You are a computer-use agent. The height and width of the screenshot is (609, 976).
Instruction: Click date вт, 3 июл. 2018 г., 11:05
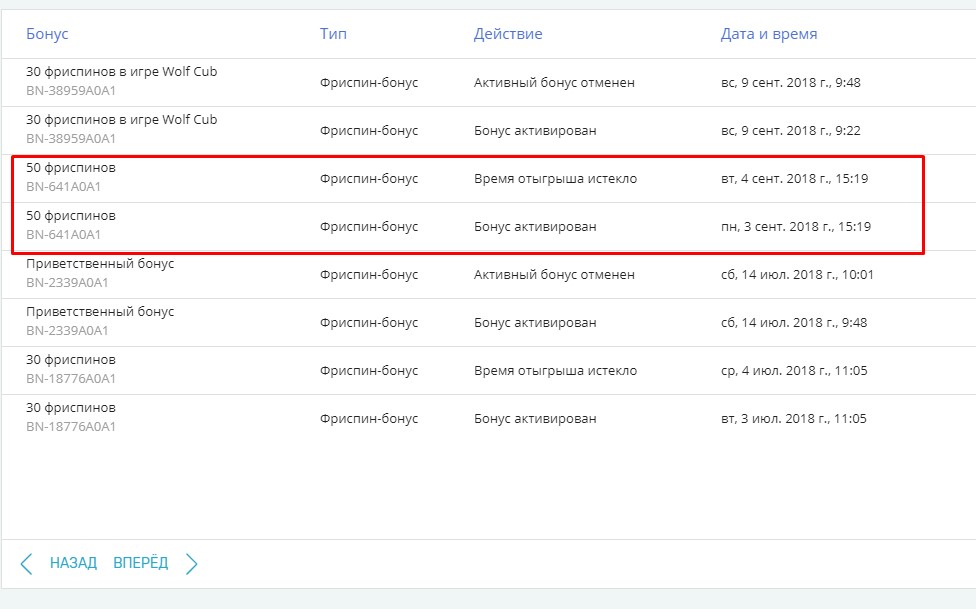(794, 418)
